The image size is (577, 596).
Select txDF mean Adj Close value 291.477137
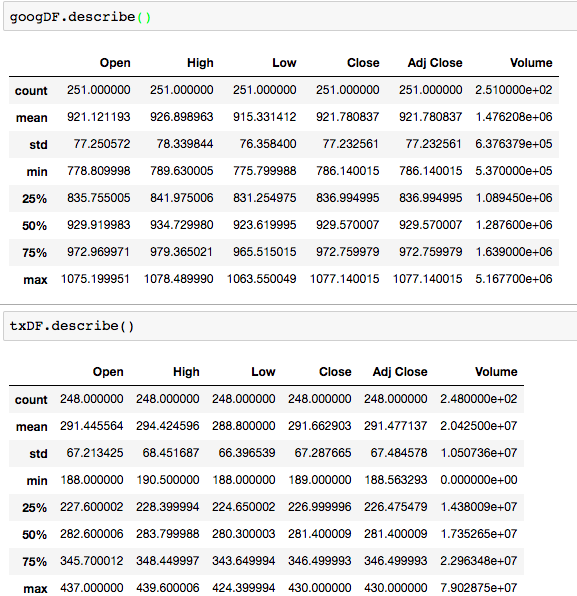pyautogui.click(x=396, y=426)
